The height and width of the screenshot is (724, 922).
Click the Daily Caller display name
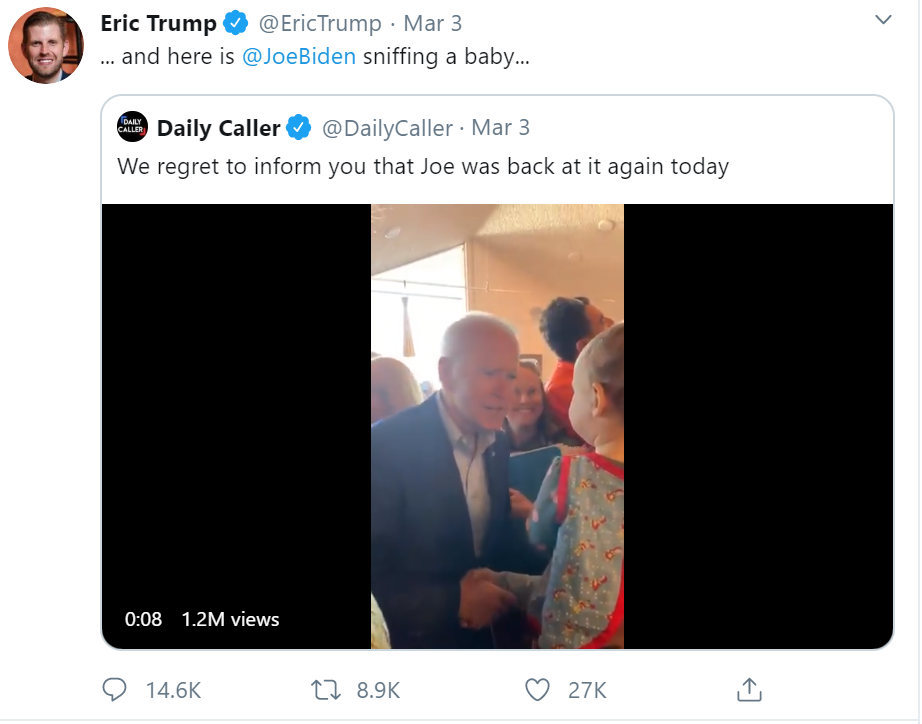[x=218, y=128]
